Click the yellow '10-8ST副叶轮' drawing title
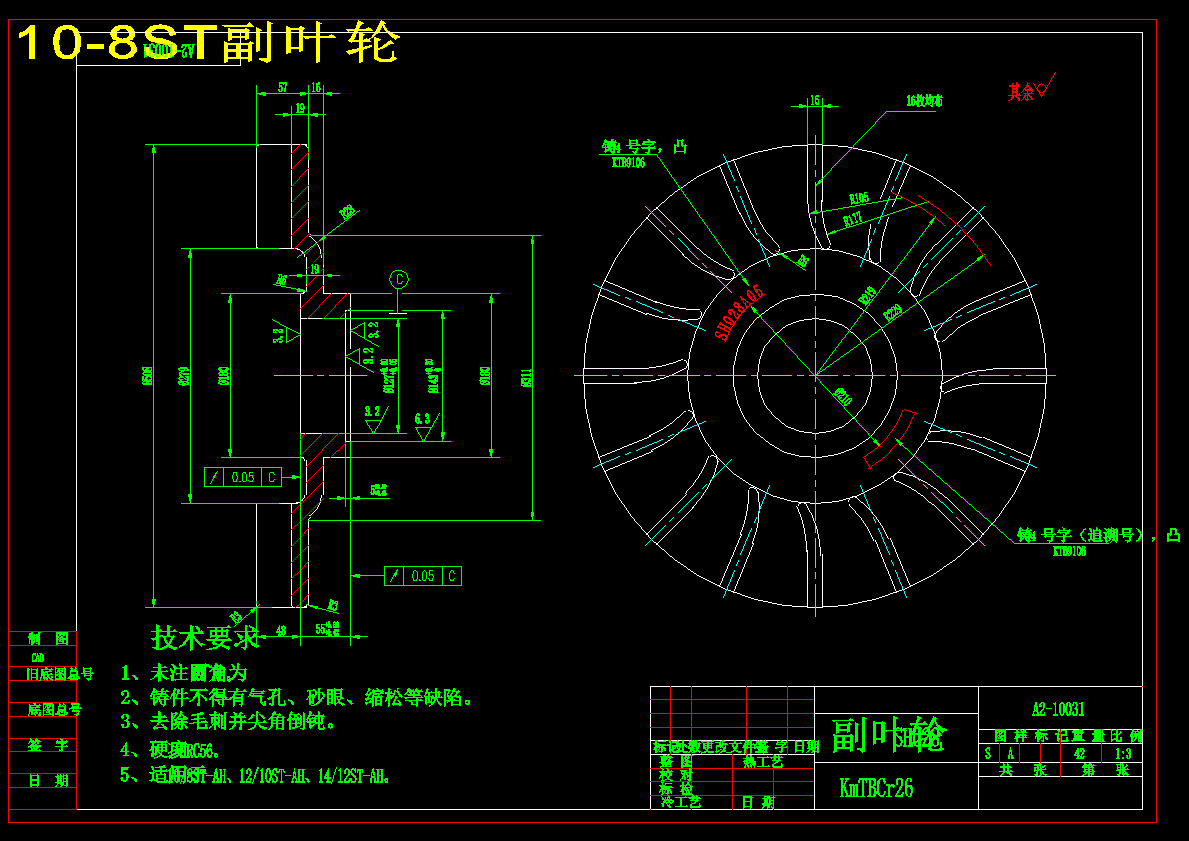The height and width of the screenshot is (841, 1189). coord(207,43)
